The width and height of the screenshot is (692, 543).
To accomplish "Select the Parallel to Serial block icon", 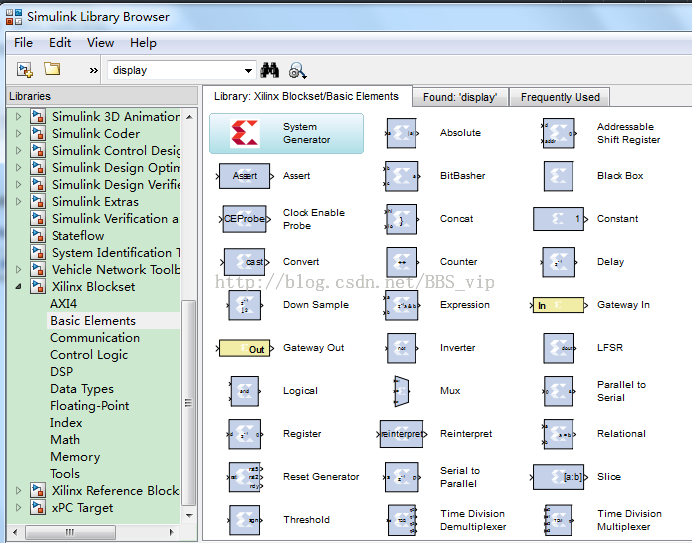I will tap(558, 391).
